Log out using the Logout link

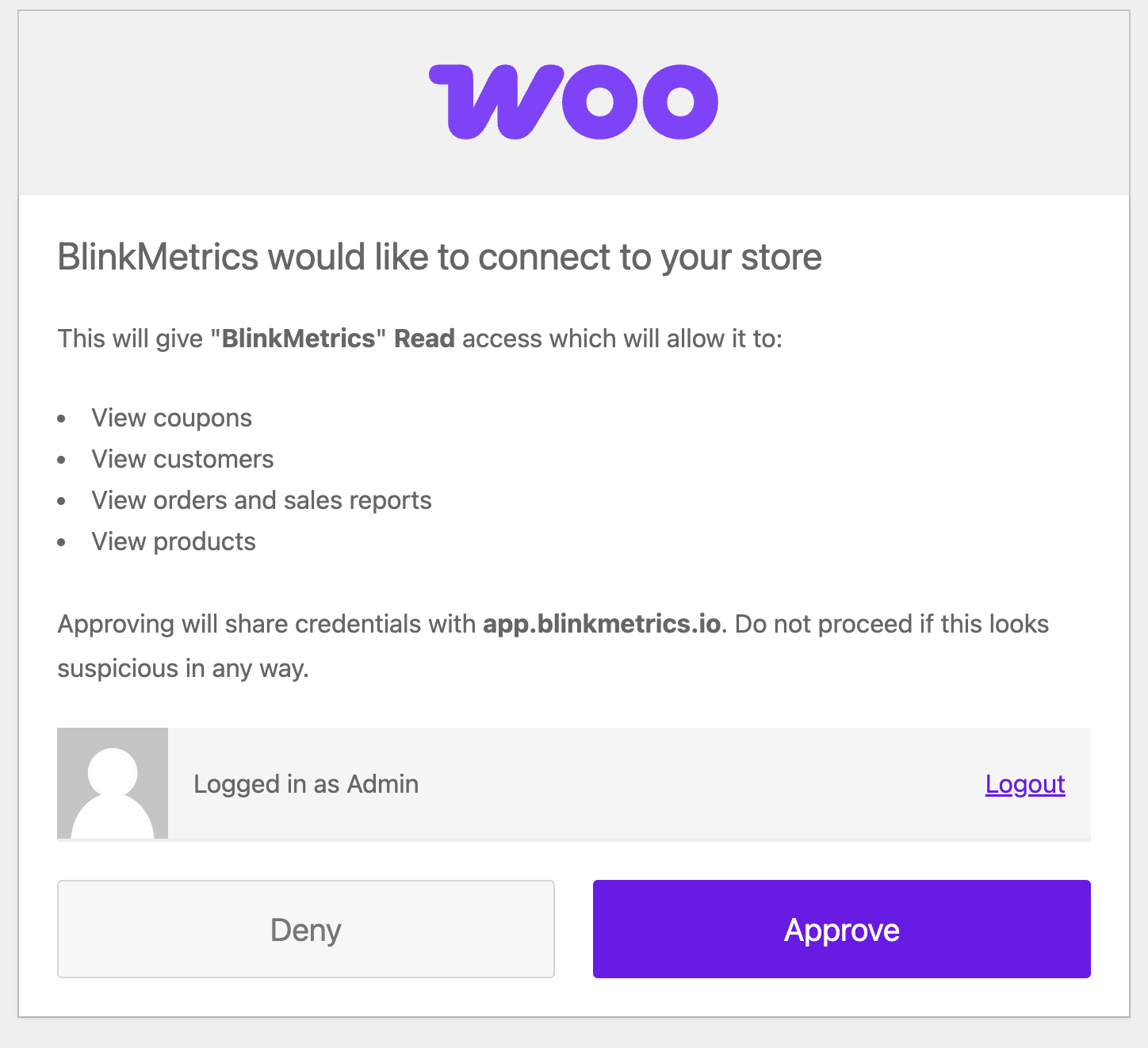point(1024,784)
